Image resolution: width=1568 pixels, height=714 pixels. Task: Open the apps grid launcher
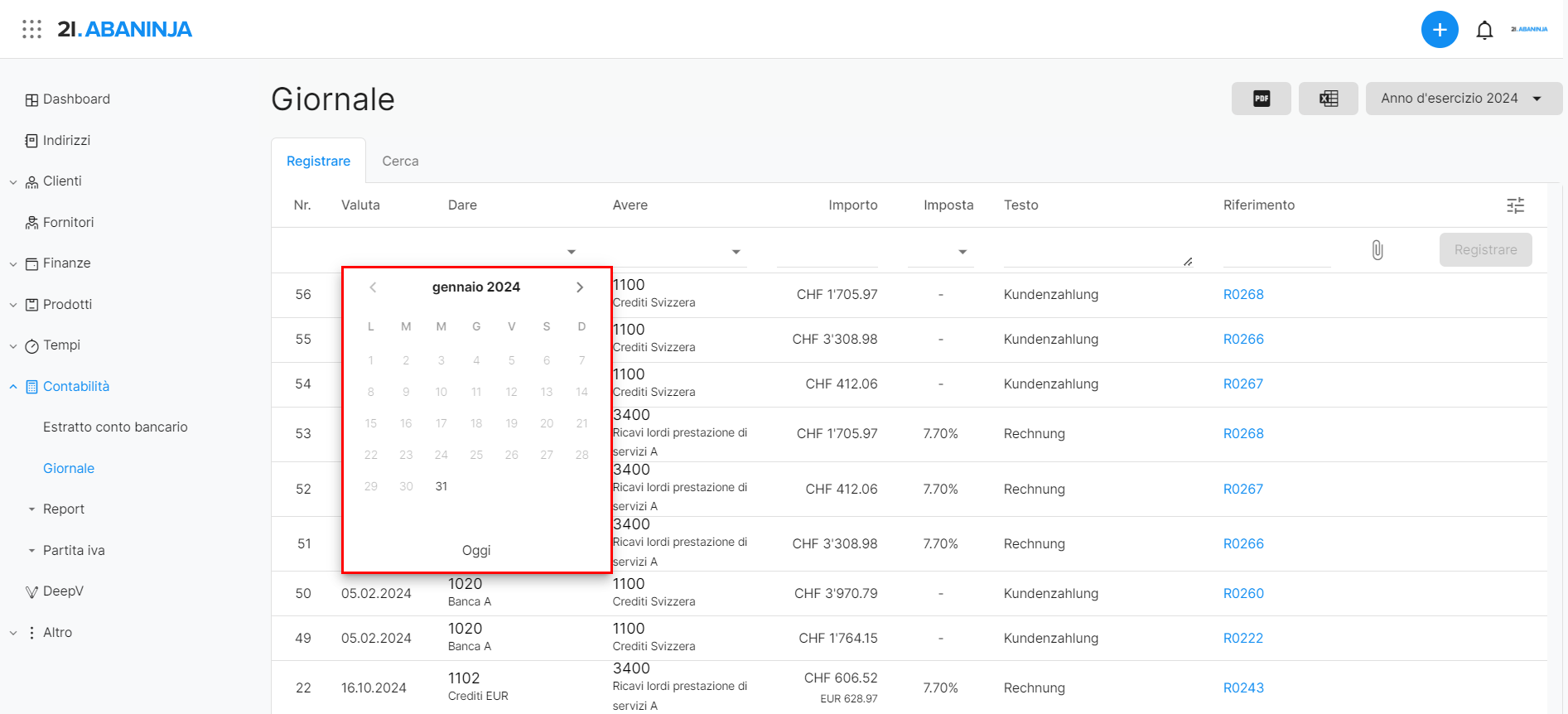[31, 30]
